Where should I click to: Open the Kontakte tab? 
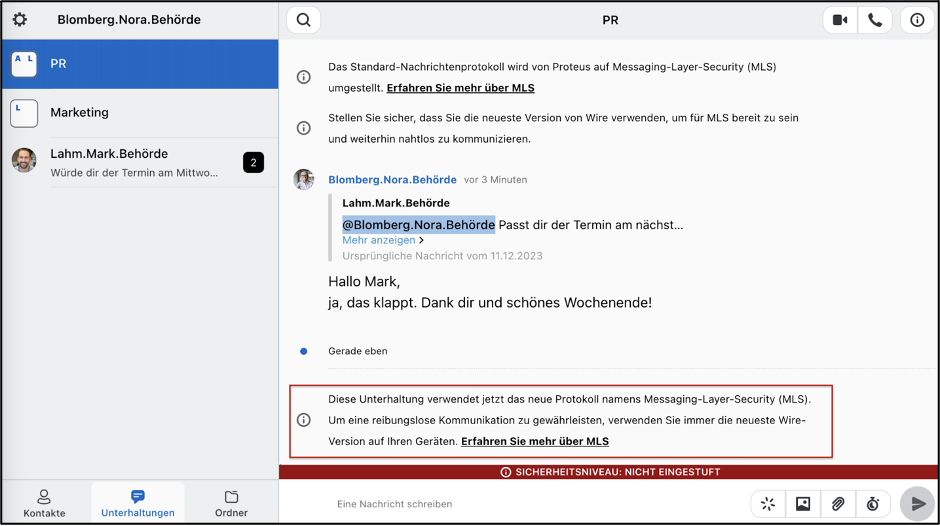(x=44, y=503)
